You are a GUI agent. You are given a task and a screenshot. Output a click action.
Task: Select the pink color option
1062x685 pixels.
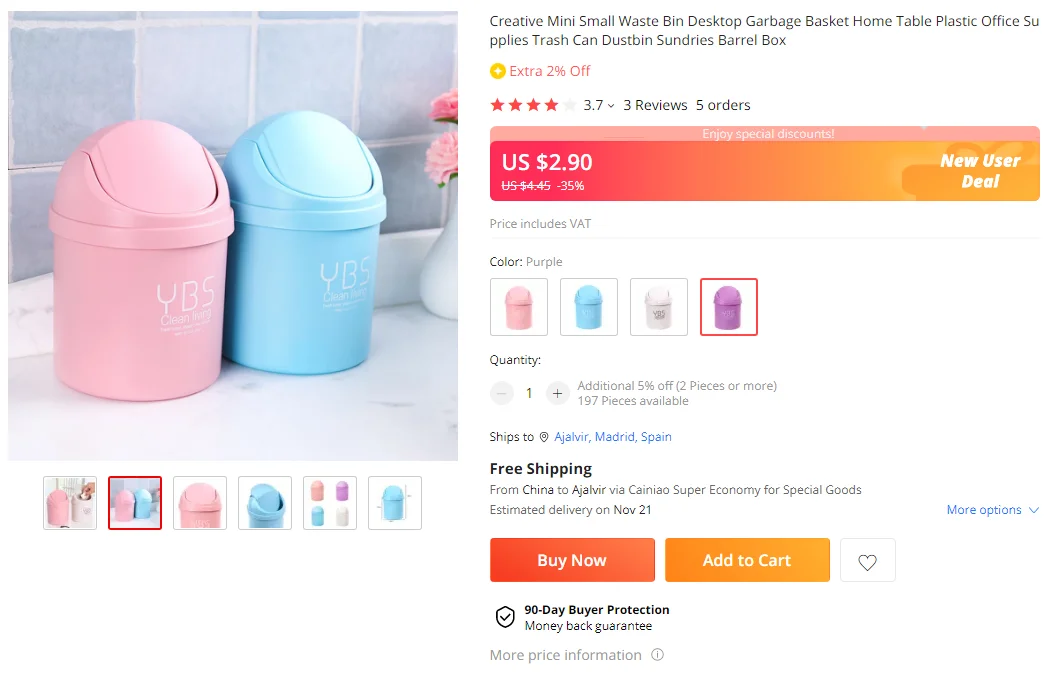pyautogui.click(x=519, y=307)
